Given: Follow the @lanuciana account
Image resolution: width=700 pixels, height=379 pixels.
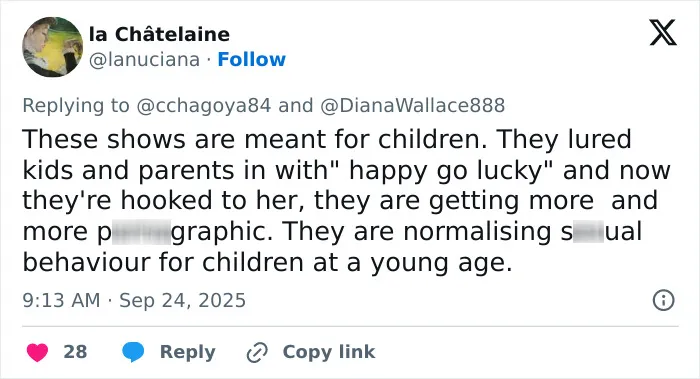Looking at the screenshot, I should coord(251,59).
